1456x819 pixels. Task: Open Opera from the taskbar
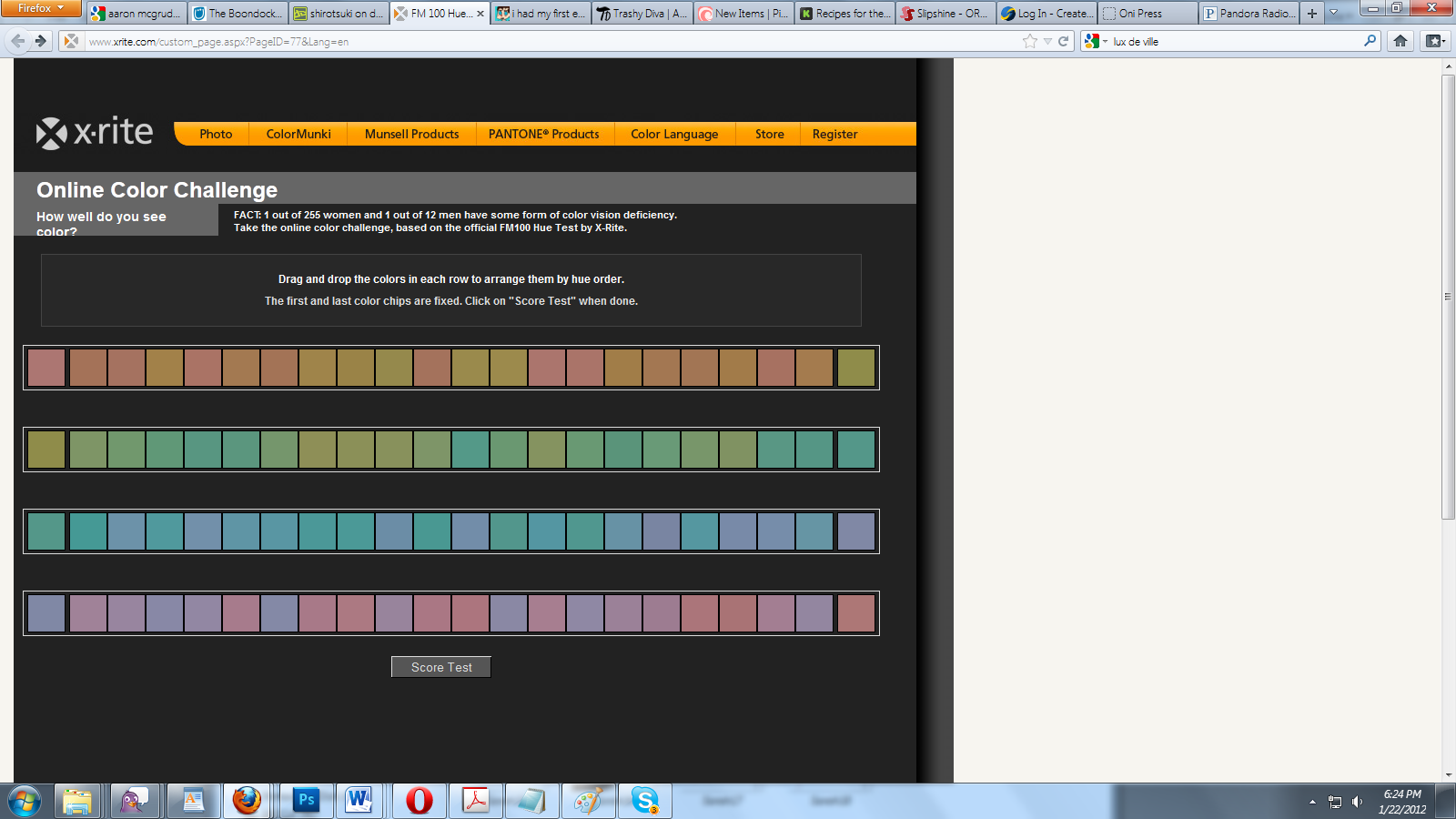click(417, 801)
